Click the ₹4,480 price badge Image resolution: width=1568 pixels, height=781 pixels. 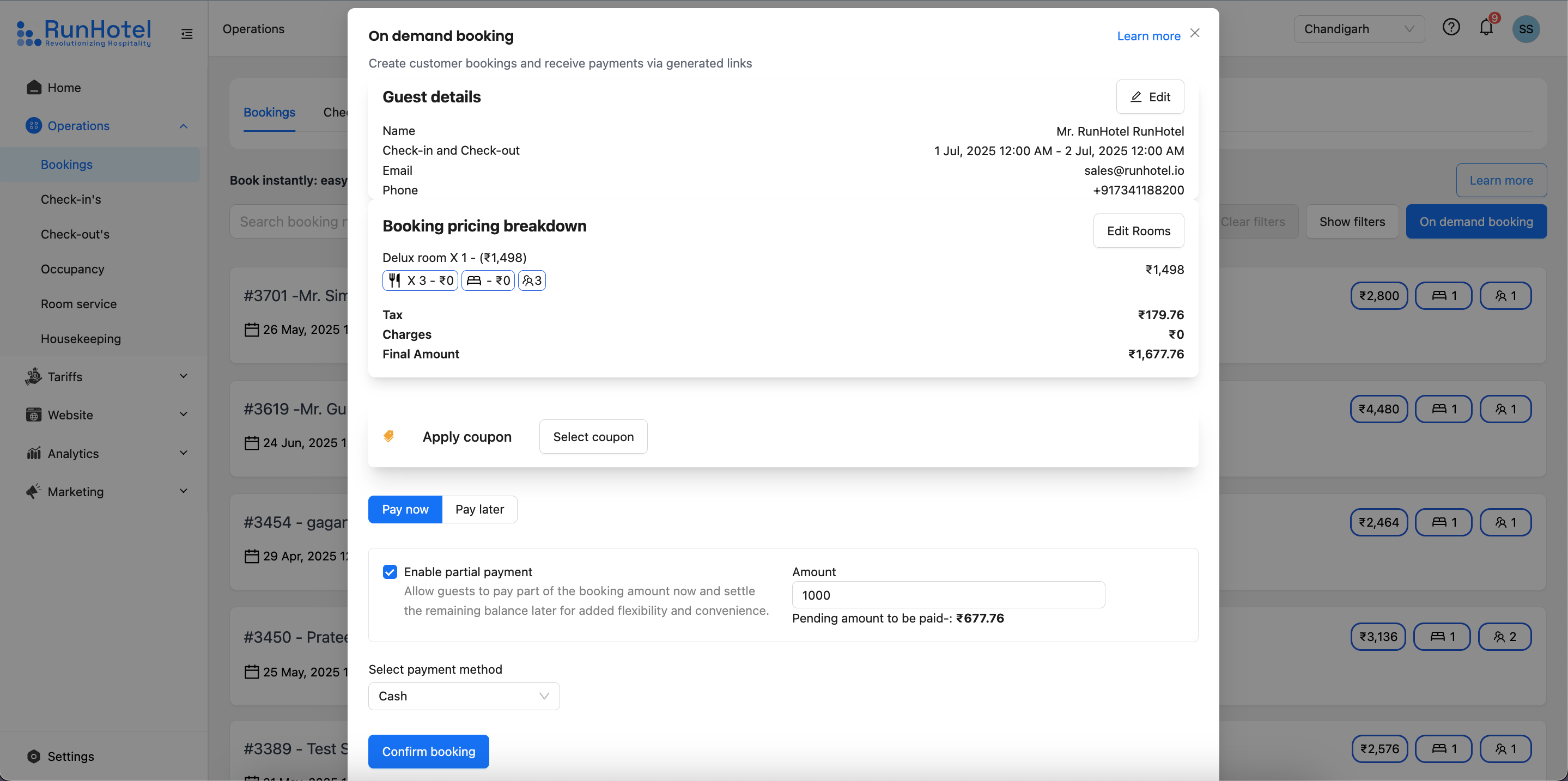click(x=1379, y=409)
